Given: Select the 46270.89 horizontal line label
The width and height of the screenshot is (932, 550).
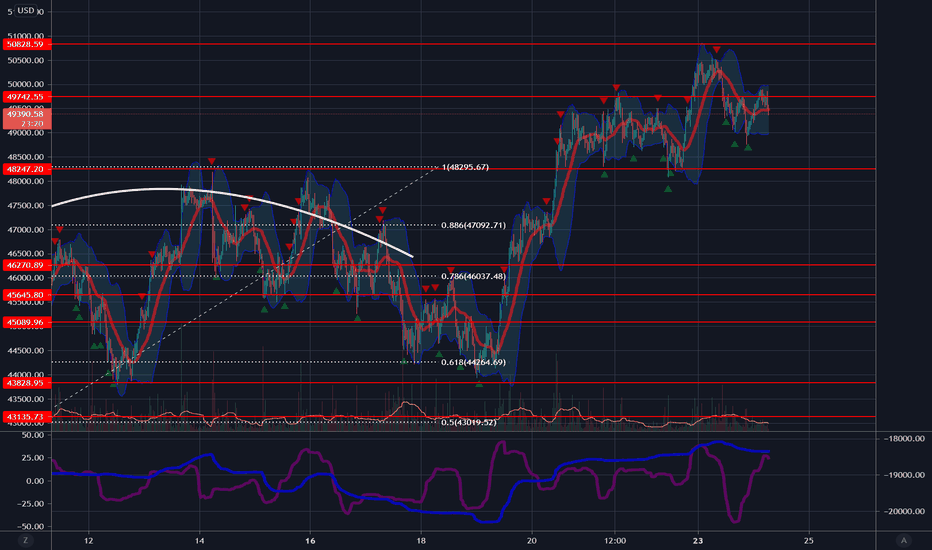Looking at the screenshot, I should tap(27, 265).
